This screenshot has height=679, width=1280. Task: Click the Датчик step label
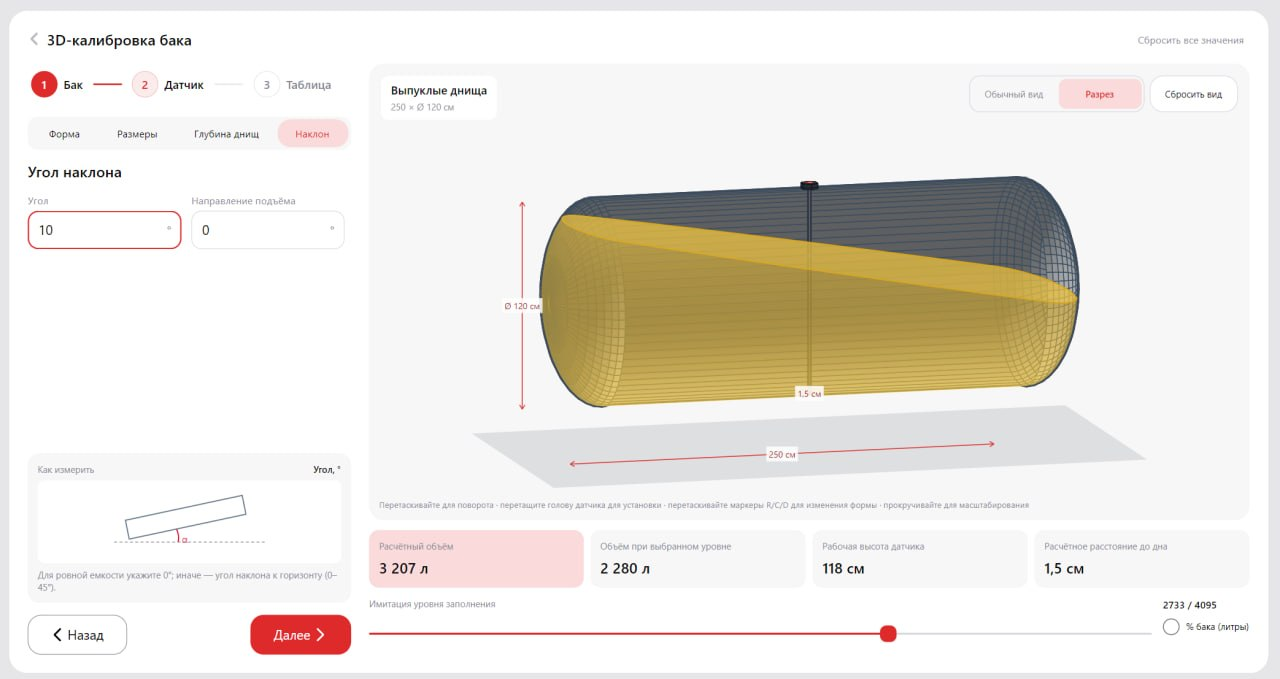tap(184, 85)
